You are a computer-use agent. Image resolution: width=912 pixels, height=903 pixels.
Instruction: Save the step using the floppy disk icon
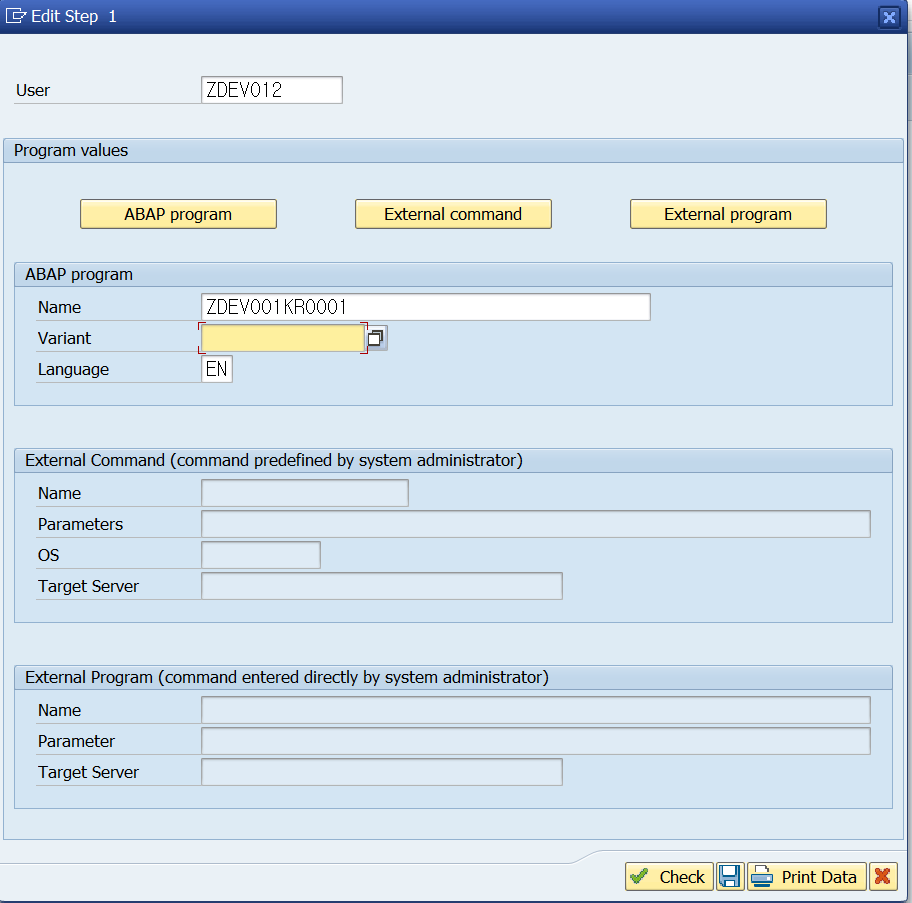[730, 876]
